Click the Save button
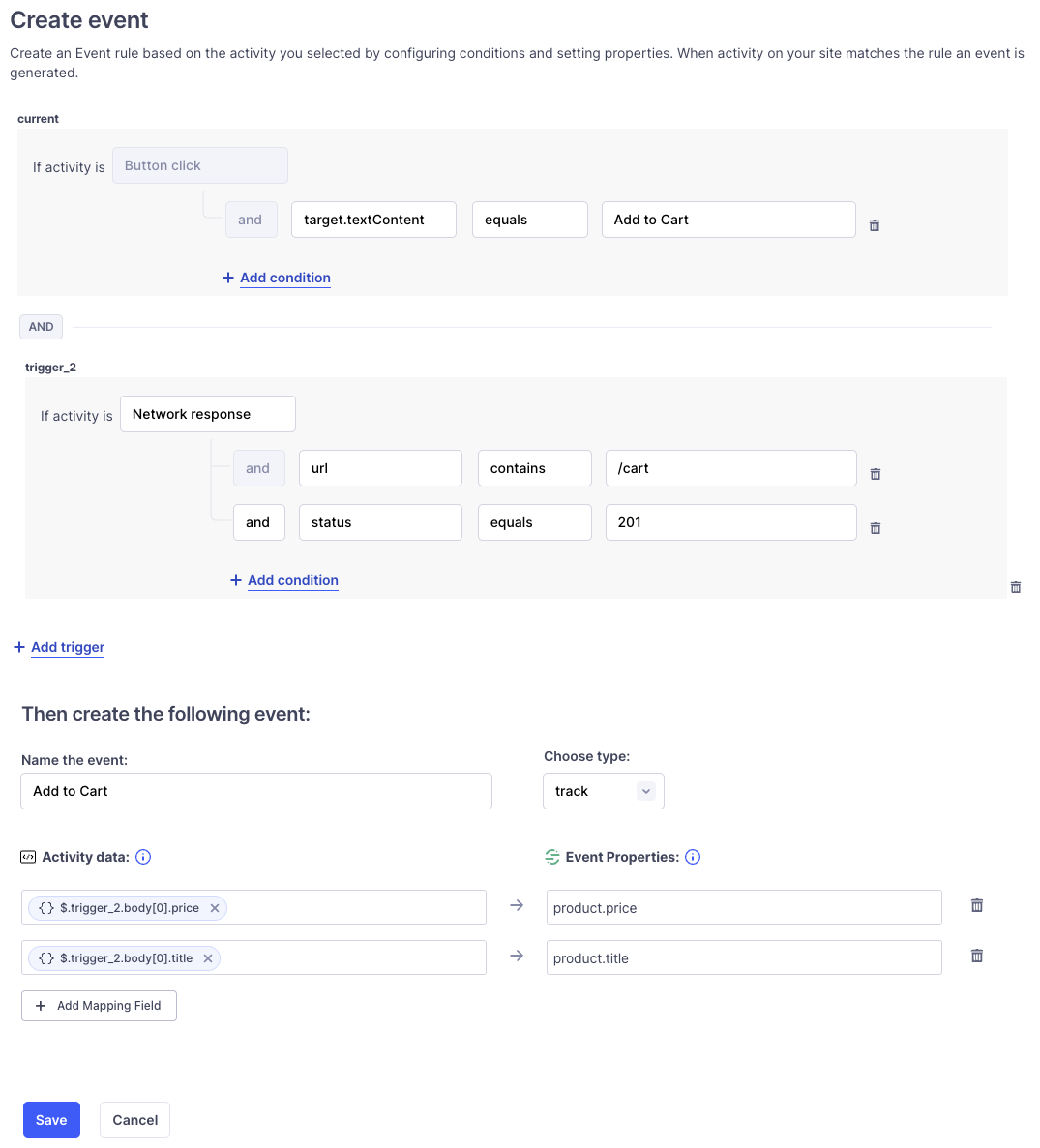Viewport: 1040px width, 1148px height. tap(51, 1119)
